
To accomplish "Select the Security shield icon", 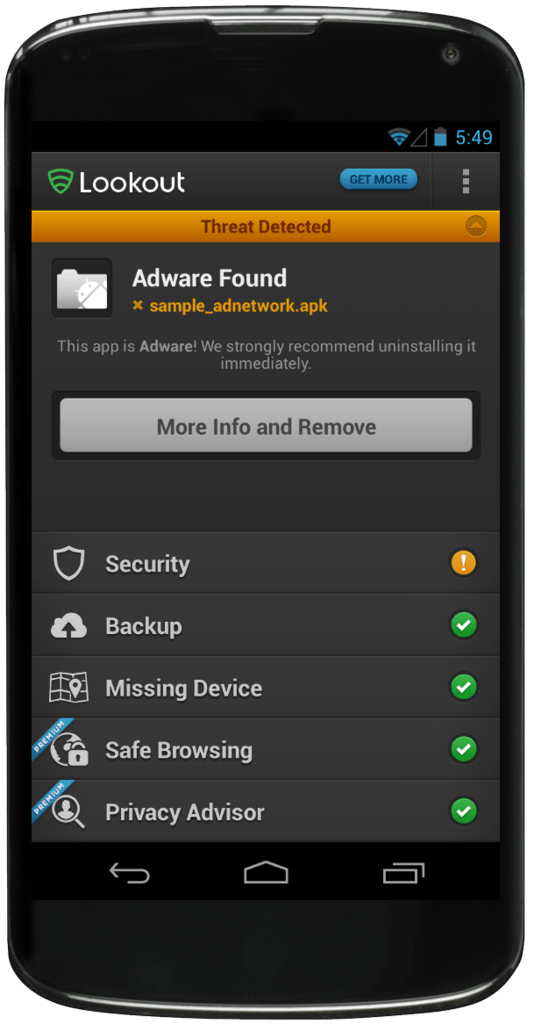I will 69,564.
